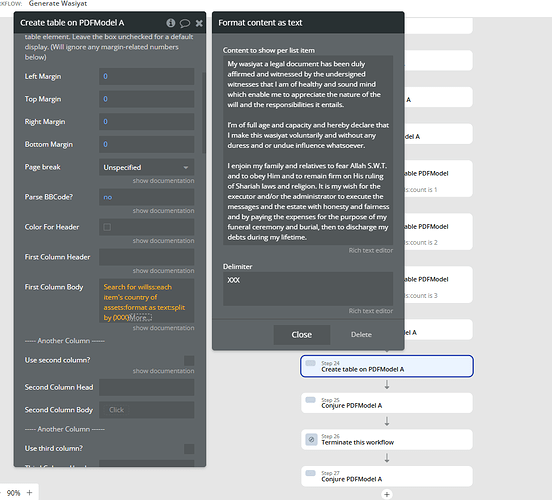Enable the Use second column checkbox
The height and width of the screenshot is (500, 552).
(x=189, y=361)
